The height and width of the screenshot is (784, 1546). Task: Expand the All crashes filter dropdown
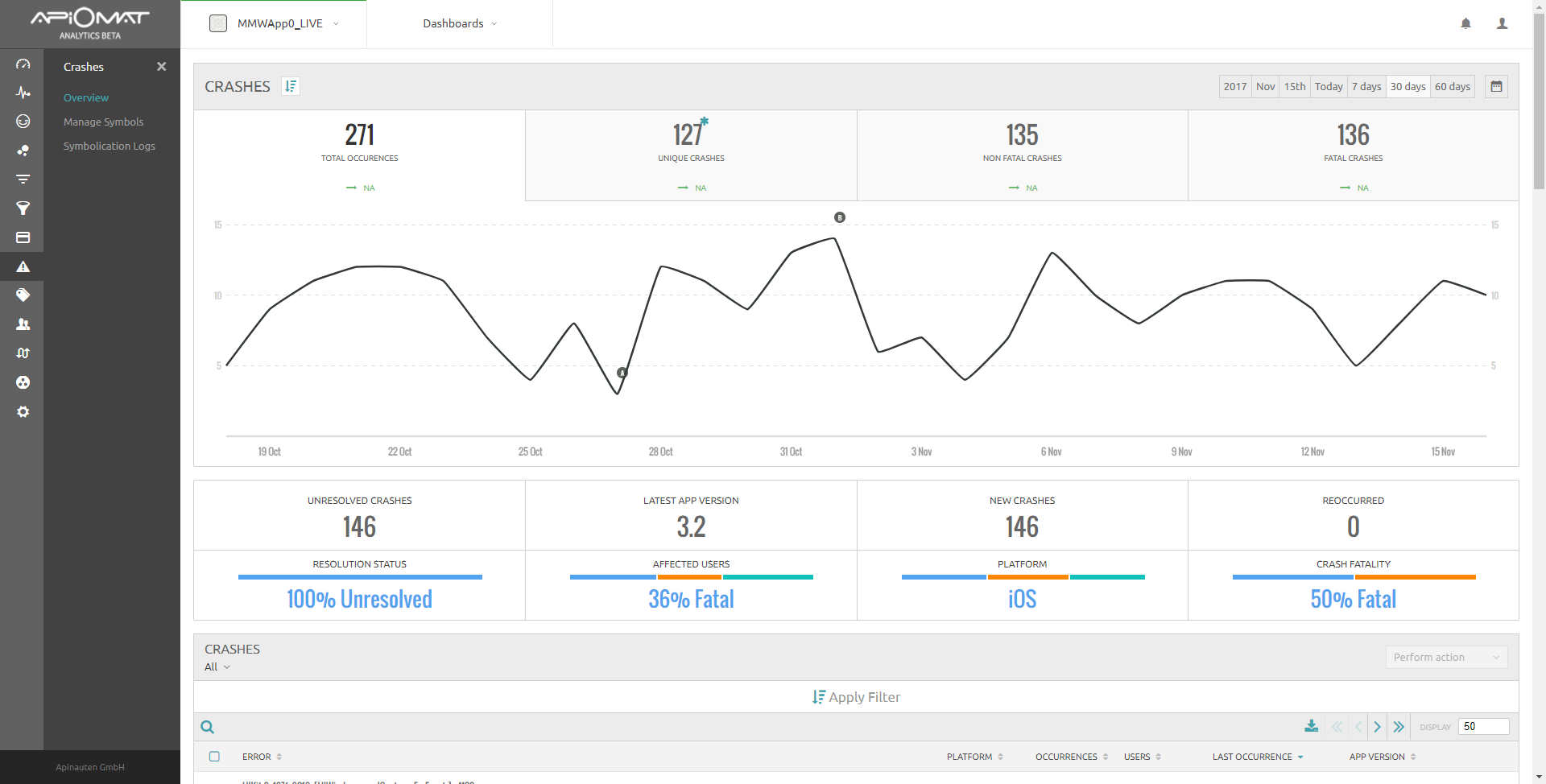pyautogui.click(x=217, y=666)
